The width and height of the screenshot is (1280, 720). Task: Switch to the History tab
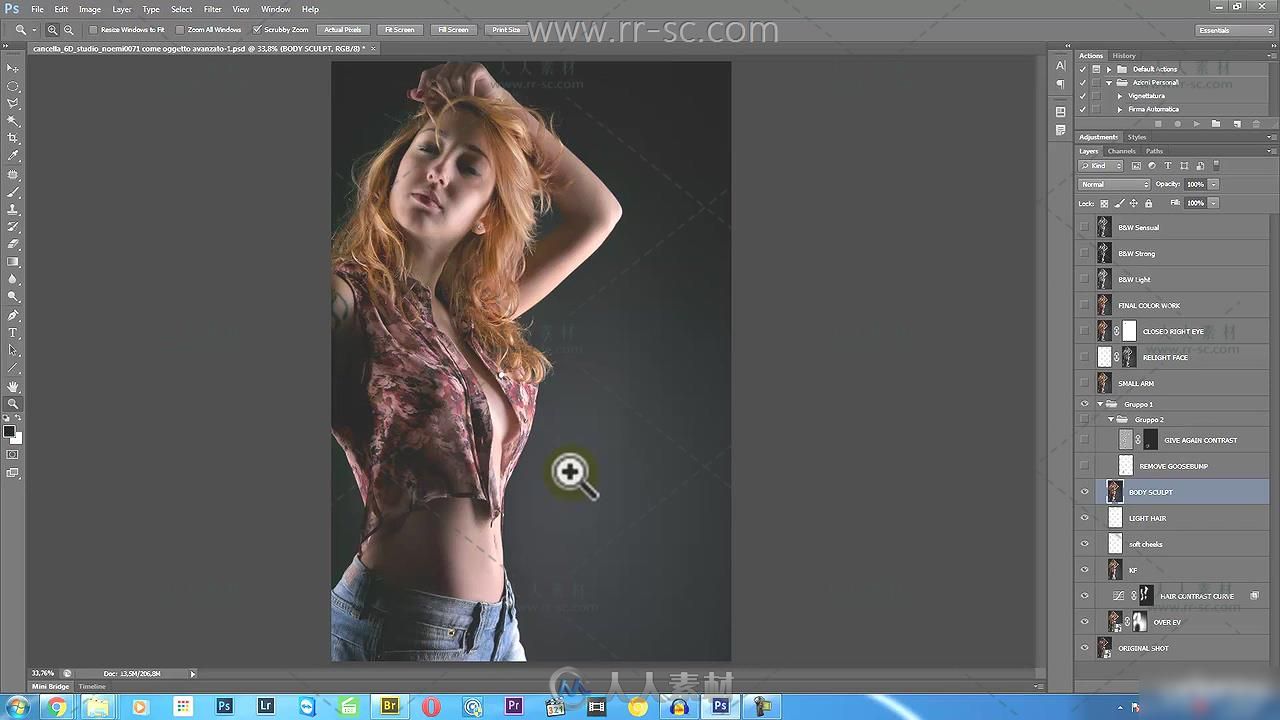click(x=1124, y=56)
